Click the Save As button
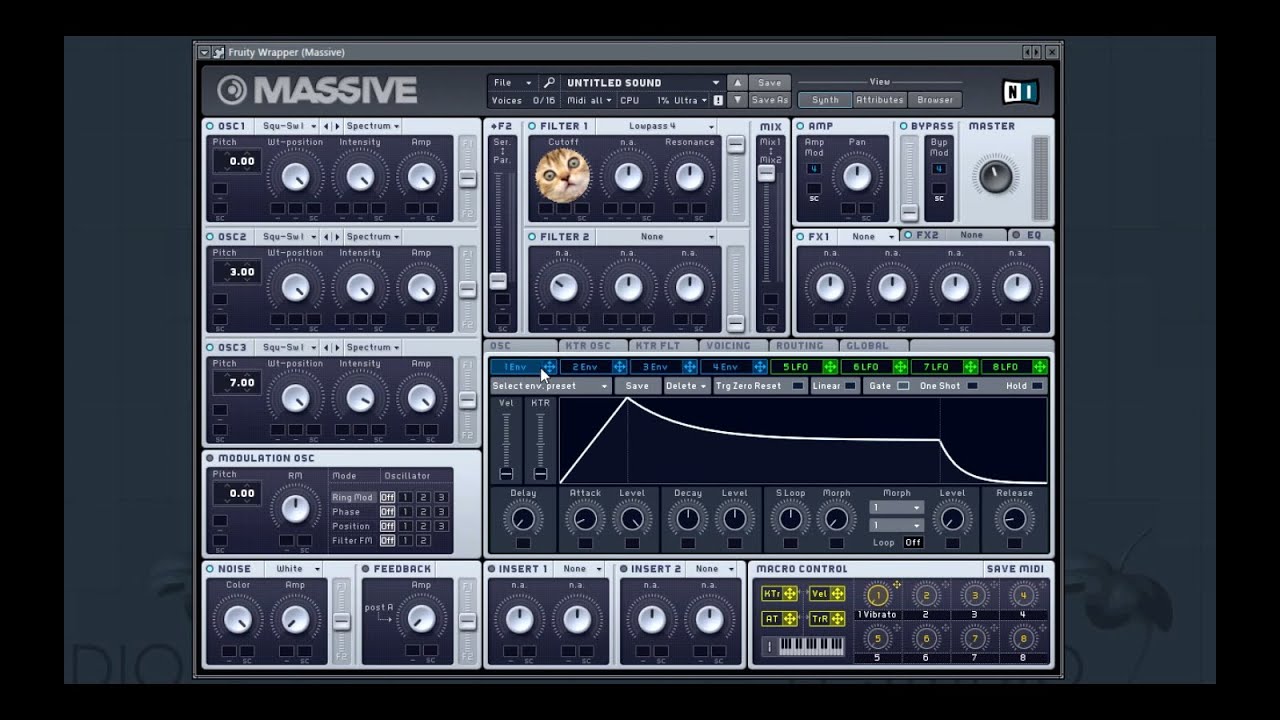Viewport: 1280px width, 720px height. click(769, 100)
